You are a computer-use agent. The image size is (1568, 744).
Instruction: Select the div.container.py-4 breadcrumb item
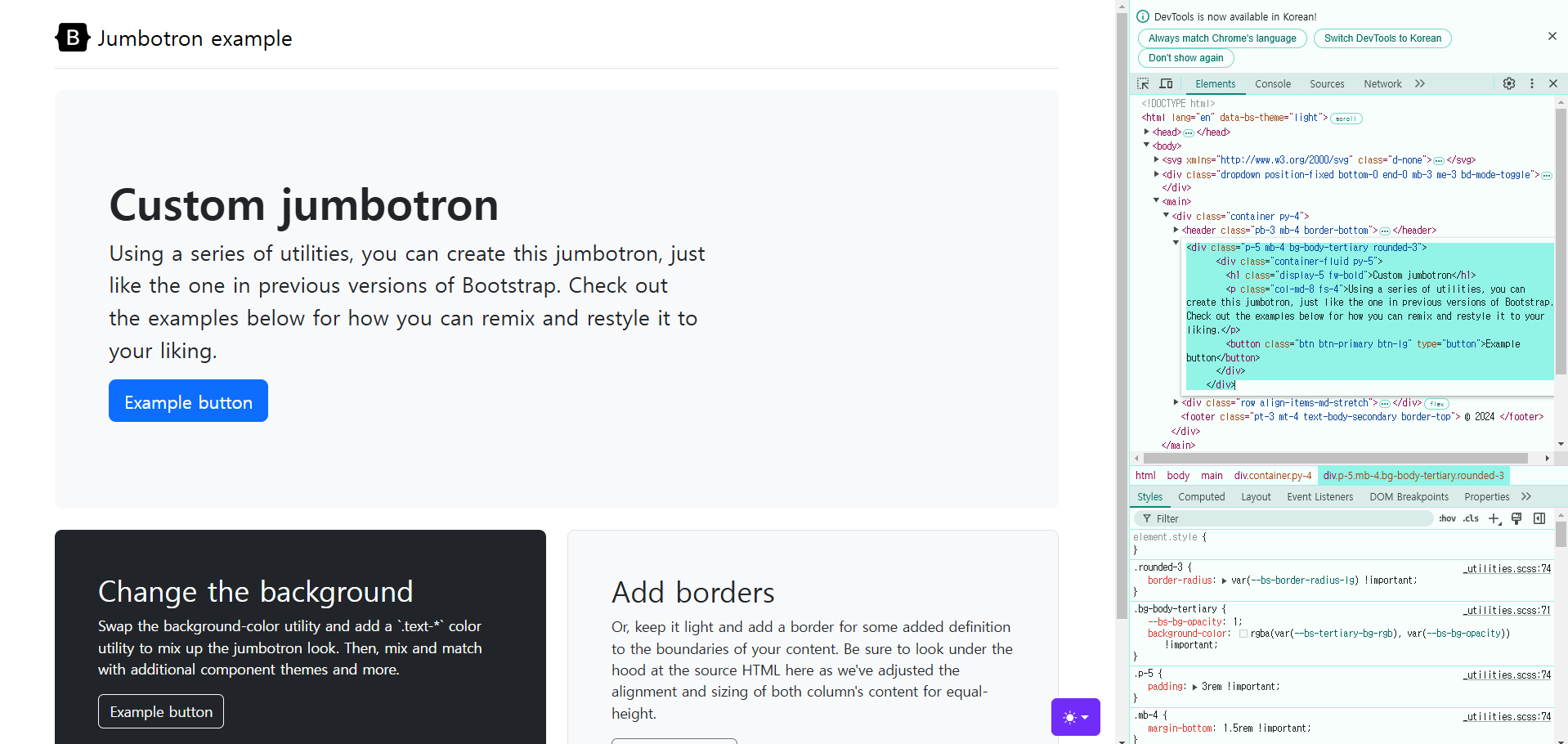(1273, 476)
